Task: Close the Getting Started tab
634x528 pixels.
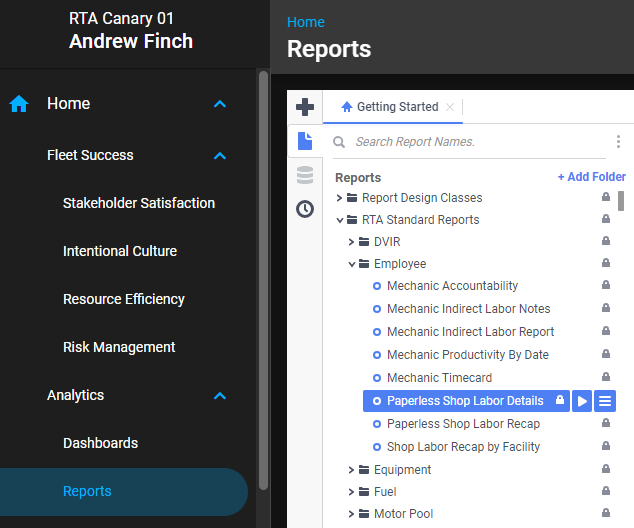Action: coord(450,107)
